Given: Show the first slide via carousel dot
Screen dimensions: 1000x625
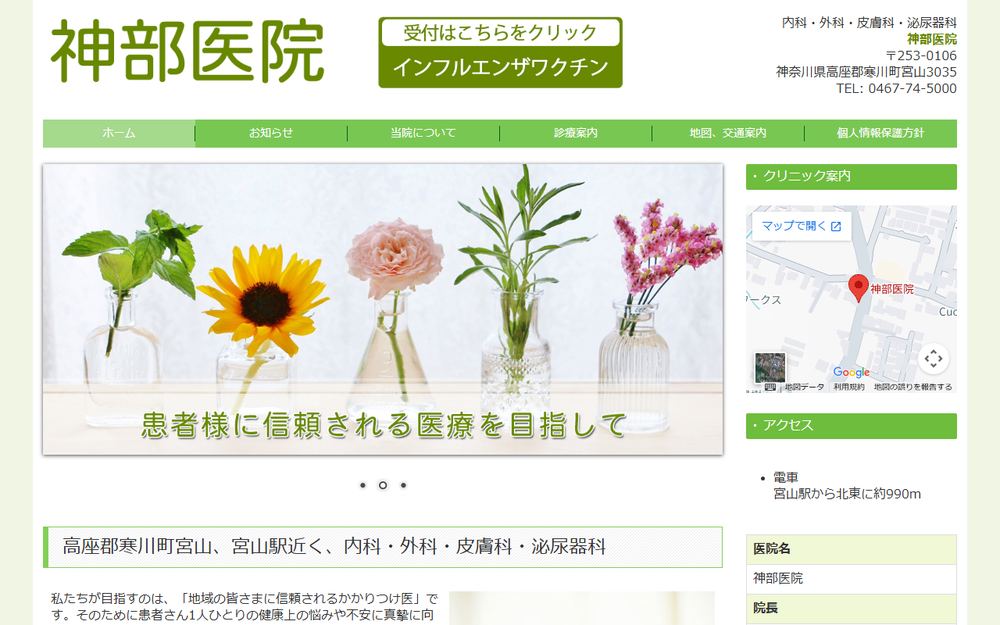Looking at the screenshot, I should (363, 485).
